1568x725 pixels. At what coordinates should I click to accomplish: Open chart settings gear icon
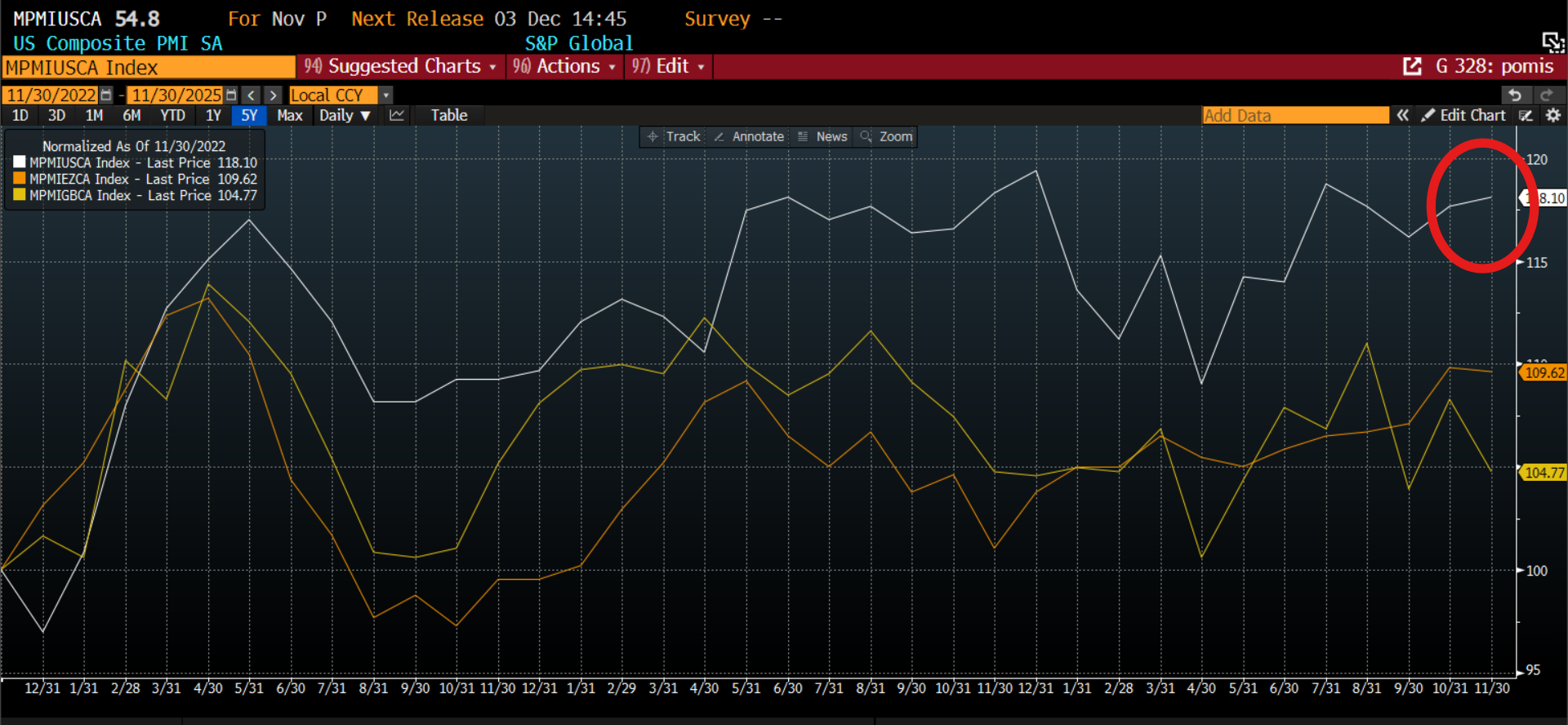[x=1553, y=116]
